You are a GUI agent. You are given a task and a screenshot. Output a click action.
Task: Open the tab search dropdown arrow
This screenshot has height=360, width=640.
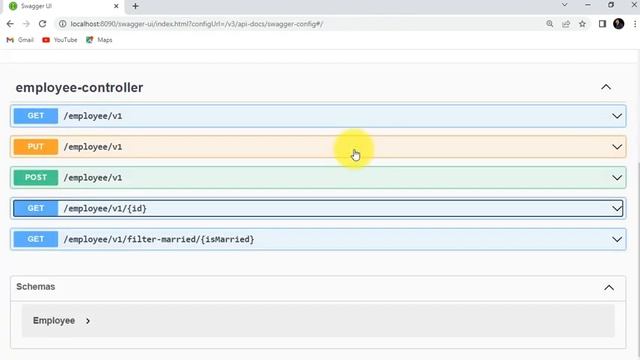(564, 5)
